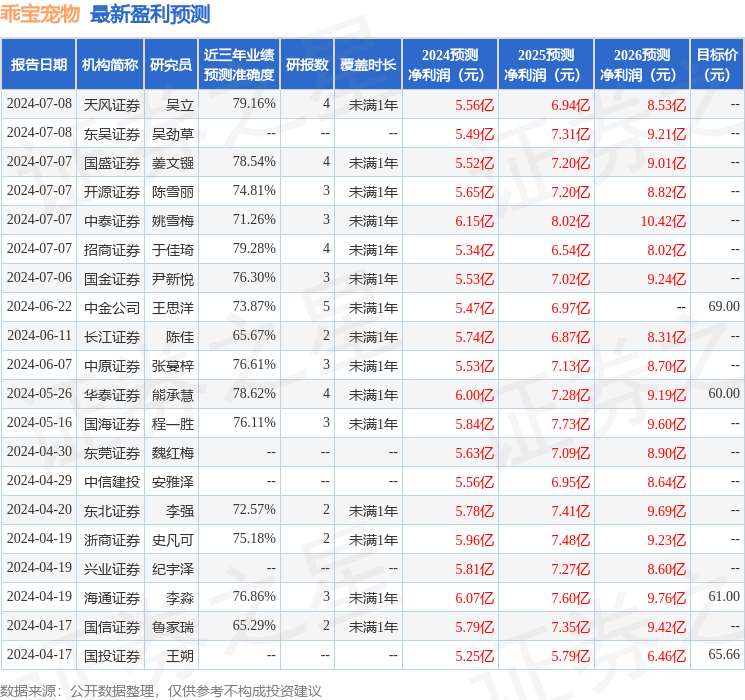Click analyst name 姚雪梅
The height and width of the screenshot is (700, 745).
tap(172, 221)
